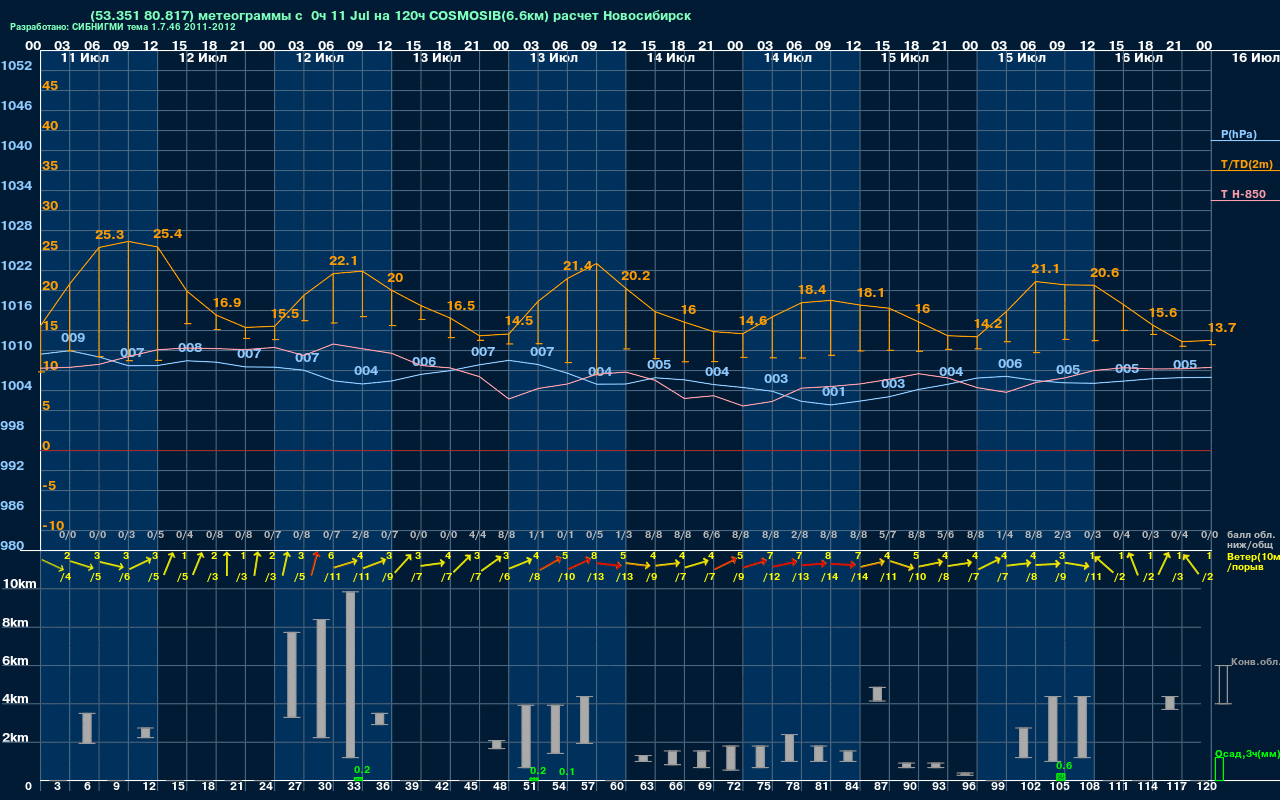Click the temperature value 14.2
The image size is (1280, 800).
[988, 324]
